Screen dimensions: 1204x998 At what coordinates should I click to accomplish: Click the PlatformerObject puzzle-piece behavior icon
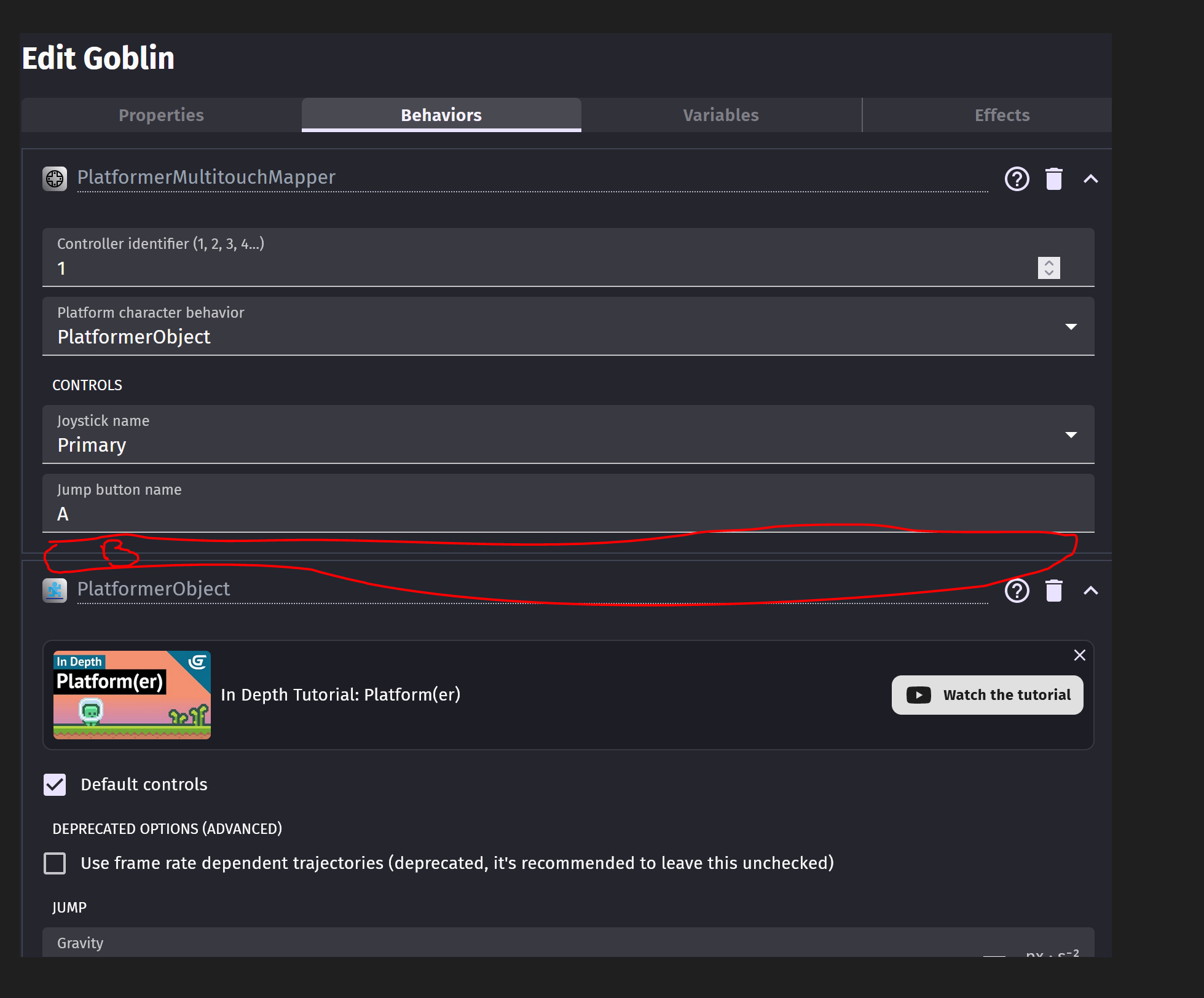[x=55, y=590]
